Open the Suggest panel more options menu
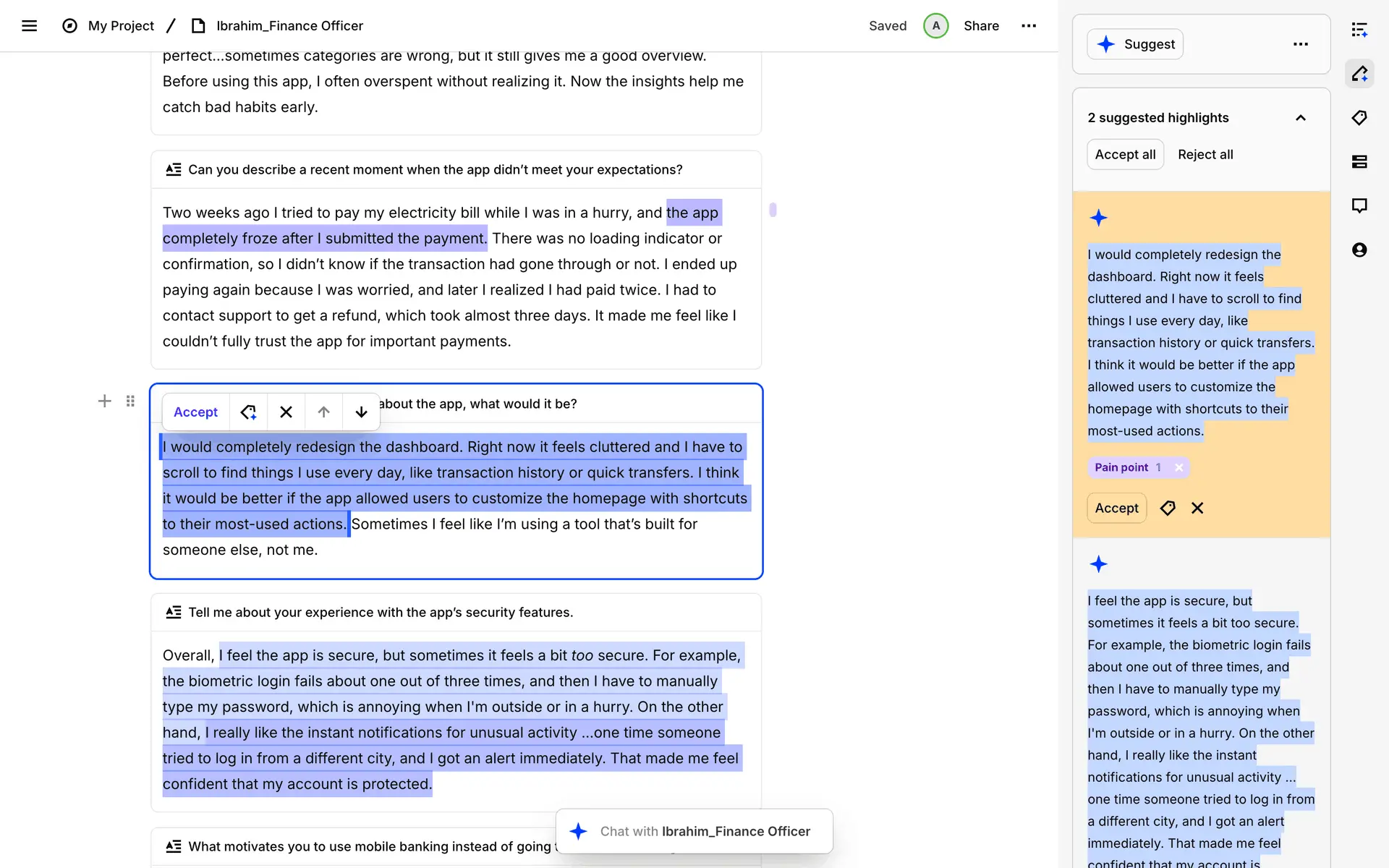The height and width of the screenshot is (868, 1389). click(1300, 44)
